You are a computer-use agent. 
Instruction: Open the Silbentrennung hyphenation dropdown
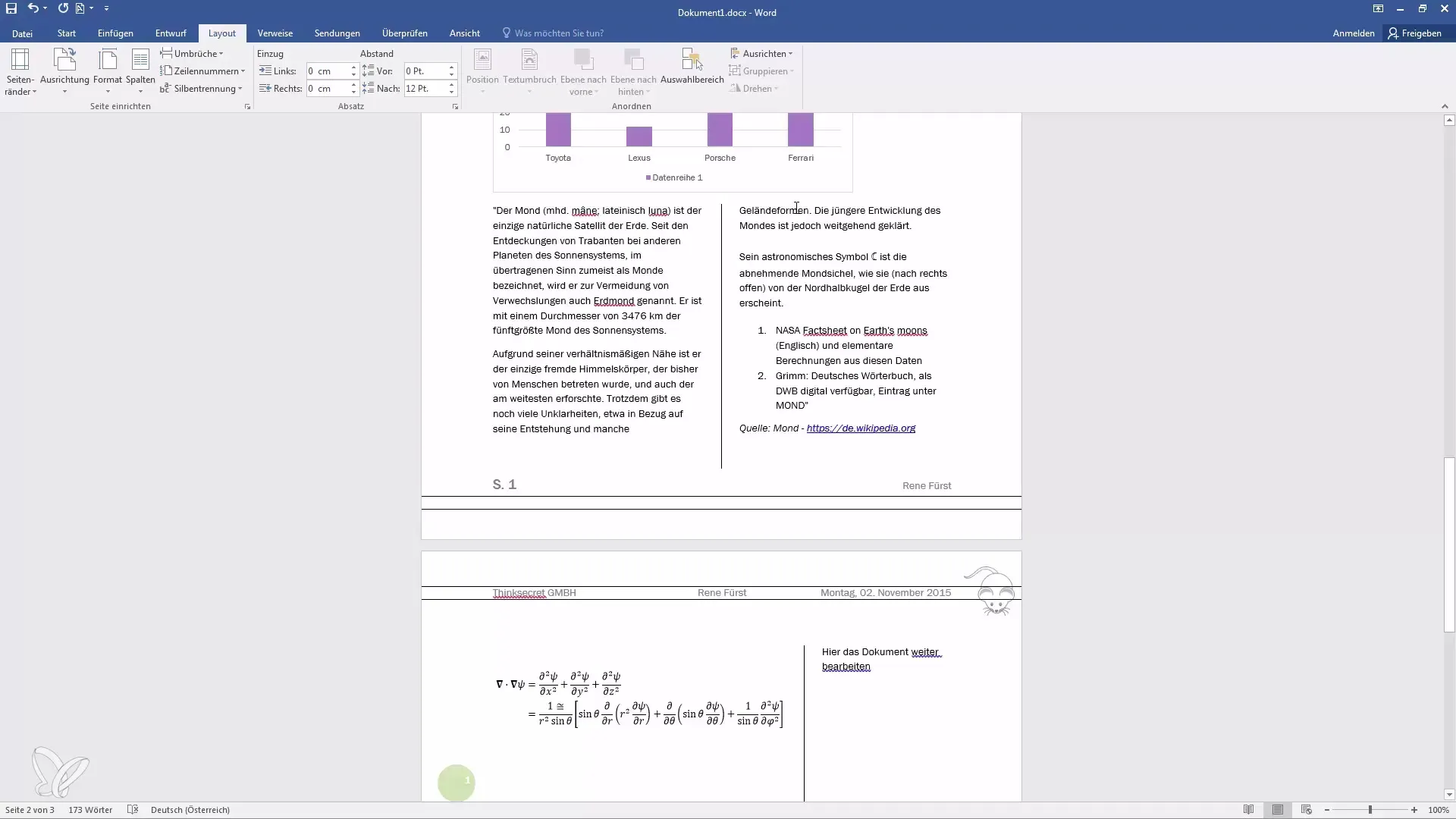[201, 89]
